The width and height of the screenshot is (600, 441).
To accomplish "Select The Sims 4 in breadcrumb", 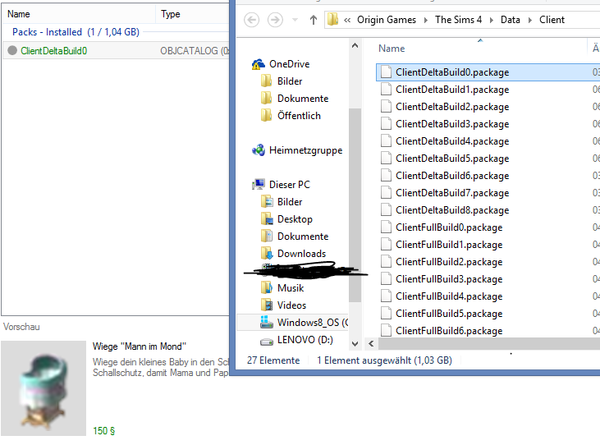I will coord(458,20).
